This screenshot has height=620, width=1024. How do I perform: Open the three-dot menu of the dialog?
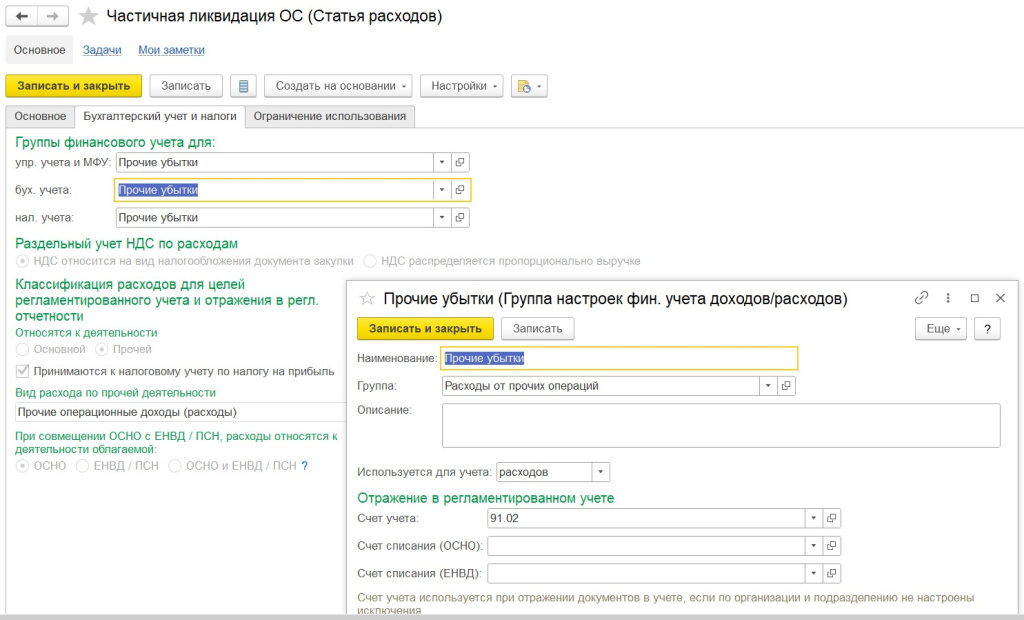click(948, 298)
